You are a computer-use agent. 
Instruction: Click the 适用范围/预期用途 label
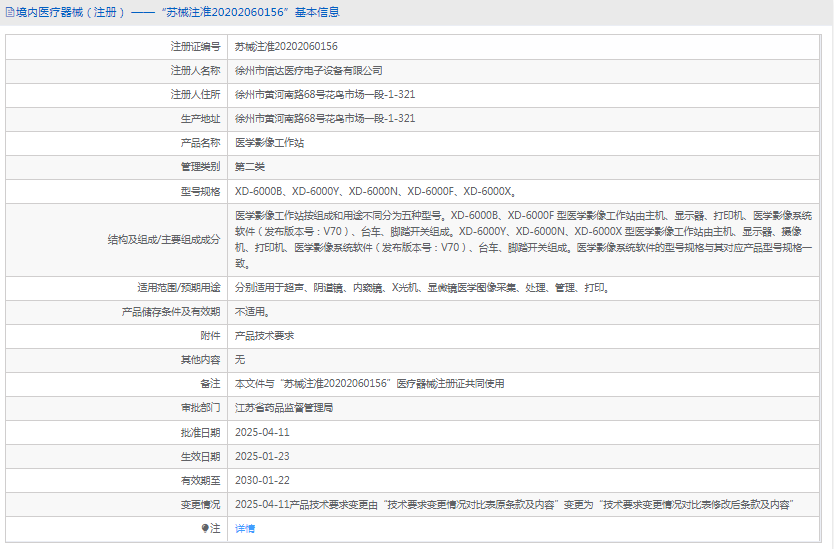click(179, 288)
